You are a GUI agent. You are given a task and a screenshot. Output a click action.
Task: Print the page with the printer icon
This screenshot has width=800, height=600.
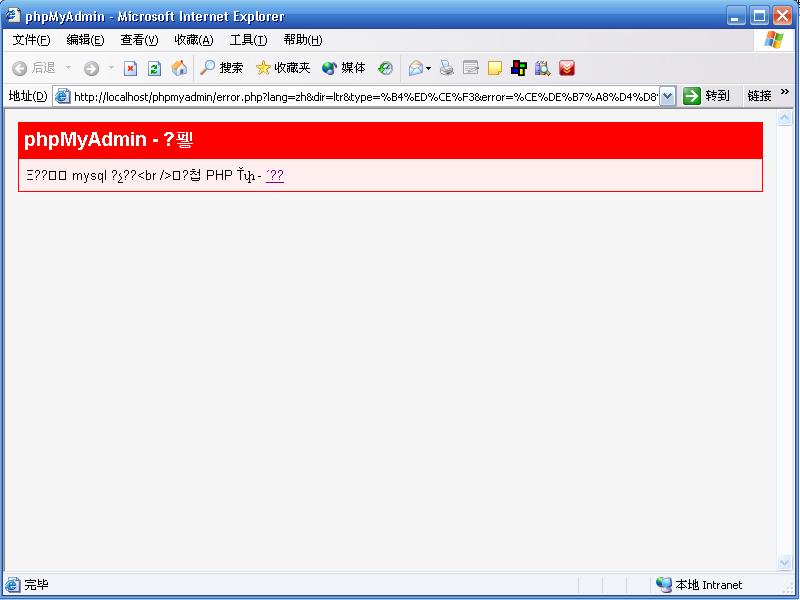(446, 68)
